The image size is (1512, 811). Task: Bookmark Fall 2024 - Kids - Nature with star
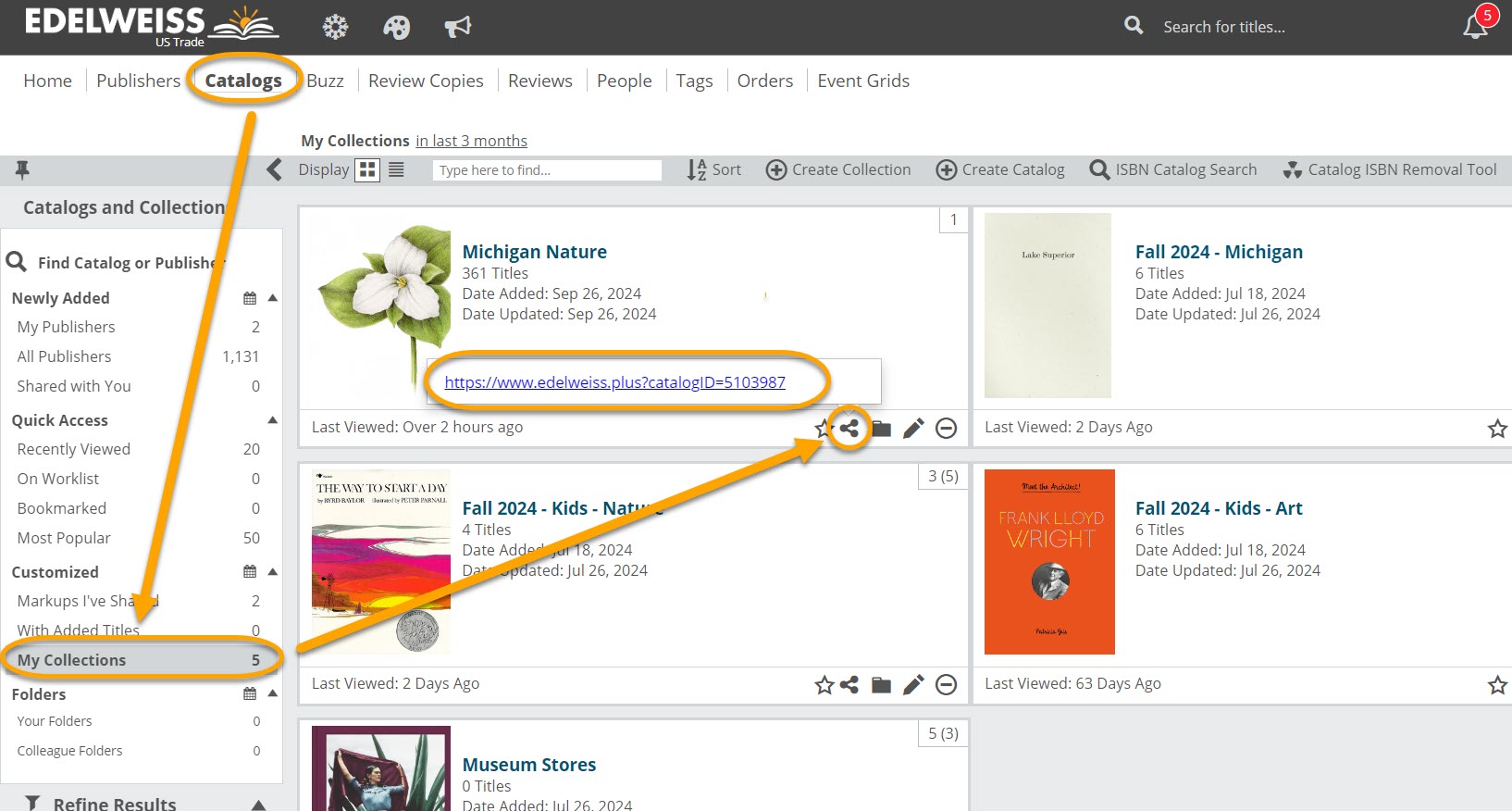point(824,685)
